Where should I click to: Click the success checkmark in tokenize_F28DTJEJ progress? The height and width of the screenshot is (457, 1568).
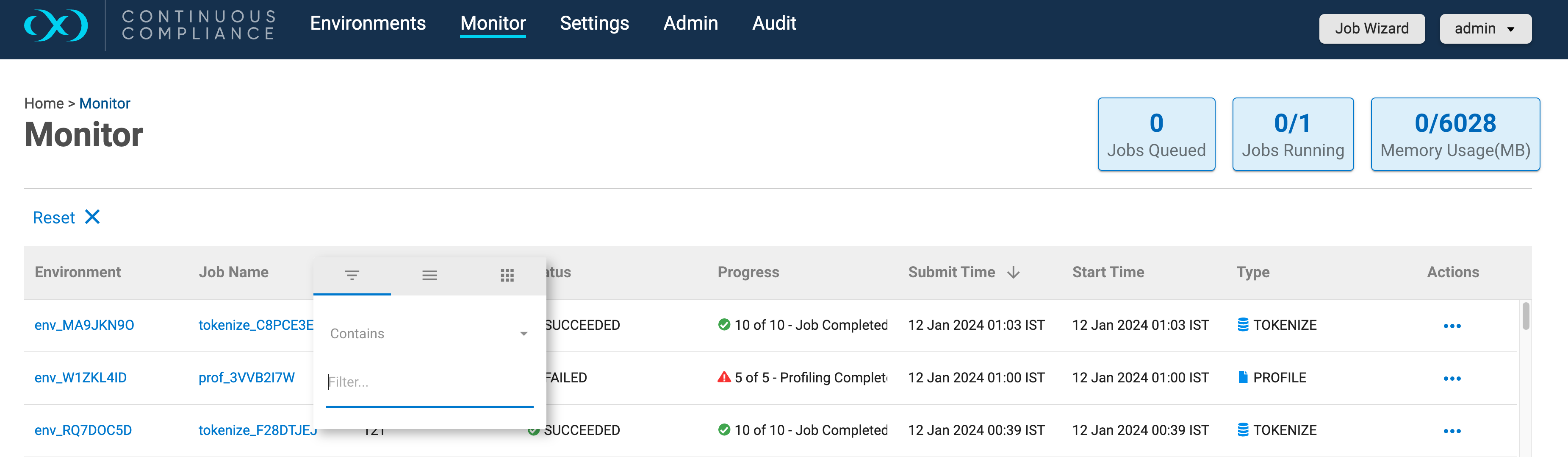pyautogui.click(x=724, y=429)
